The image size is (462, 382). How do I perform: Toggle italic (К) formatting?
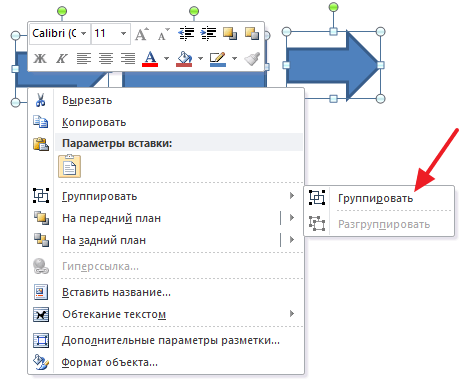[62, 59]
